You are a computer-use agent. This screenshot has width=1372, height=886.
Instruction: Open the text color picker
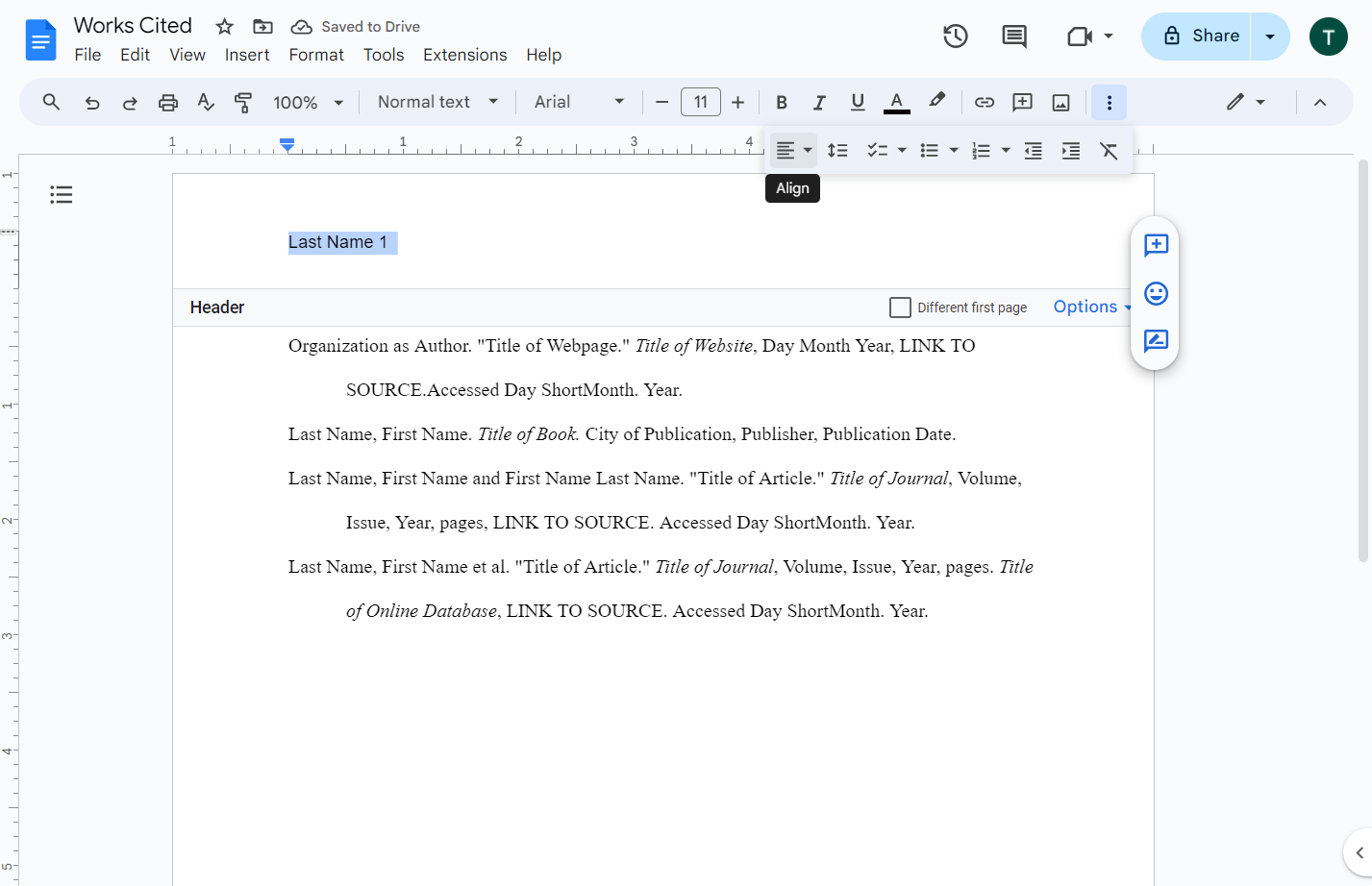(896, 102)
